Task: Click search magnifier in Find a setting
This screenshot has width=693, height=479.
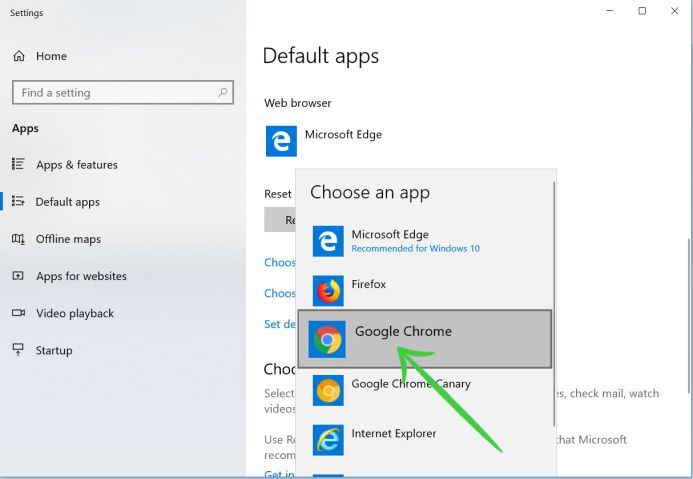Action: (x=222, y=92)
